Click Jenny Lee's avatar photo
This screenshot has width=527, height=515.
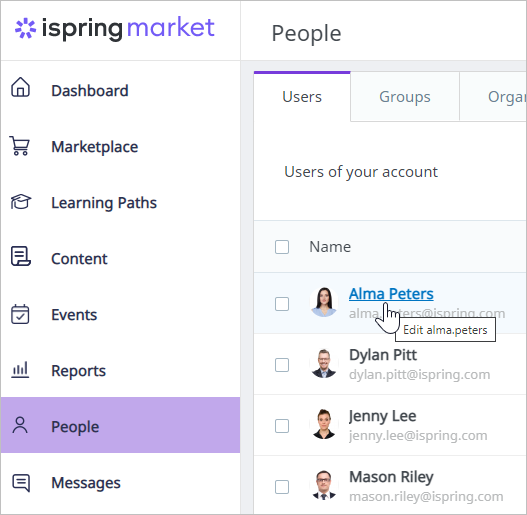(x=324, y=424)
